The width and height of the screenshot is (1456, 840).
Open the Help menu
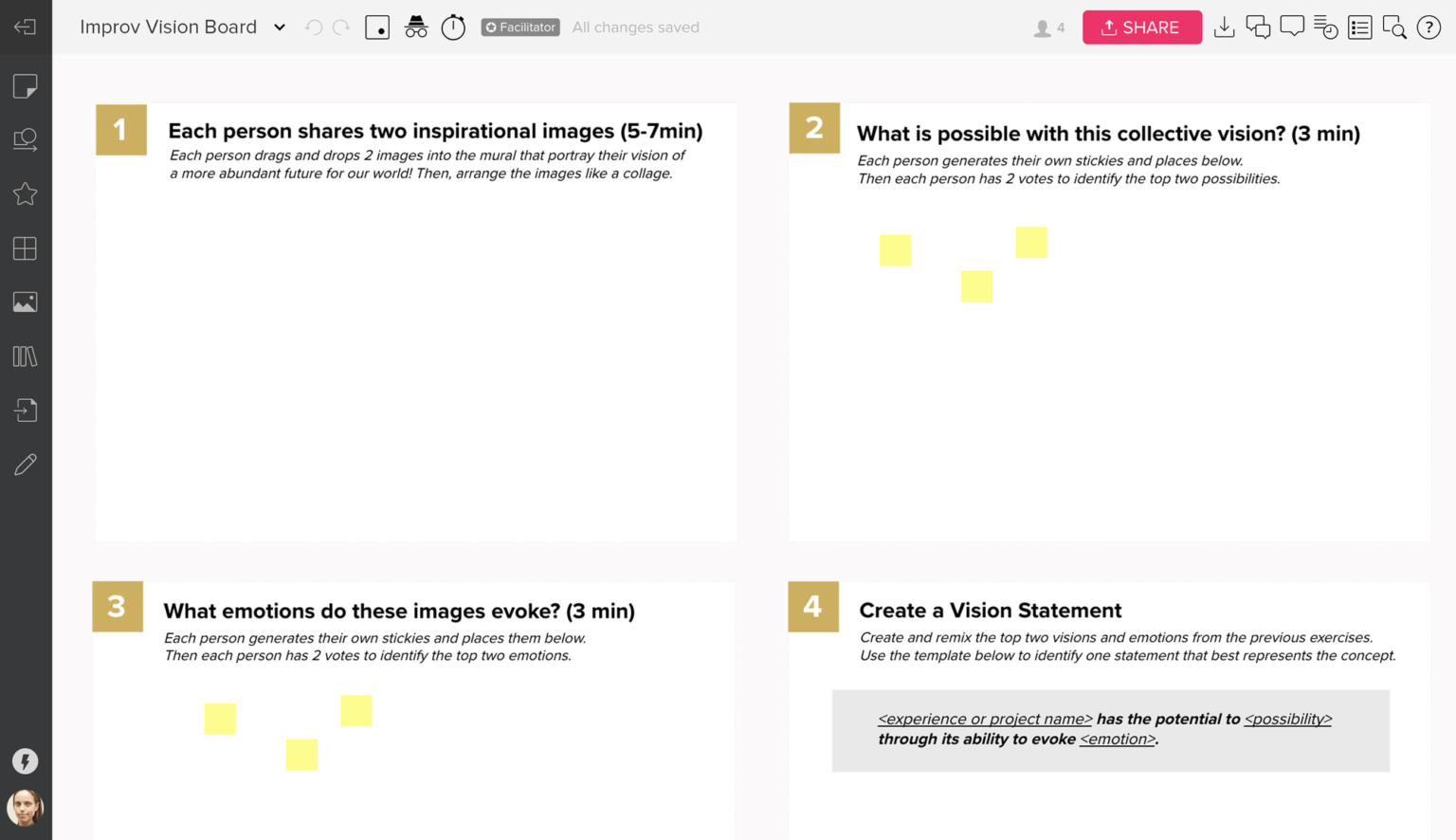pyautogui.click(x=1429, y=27)
